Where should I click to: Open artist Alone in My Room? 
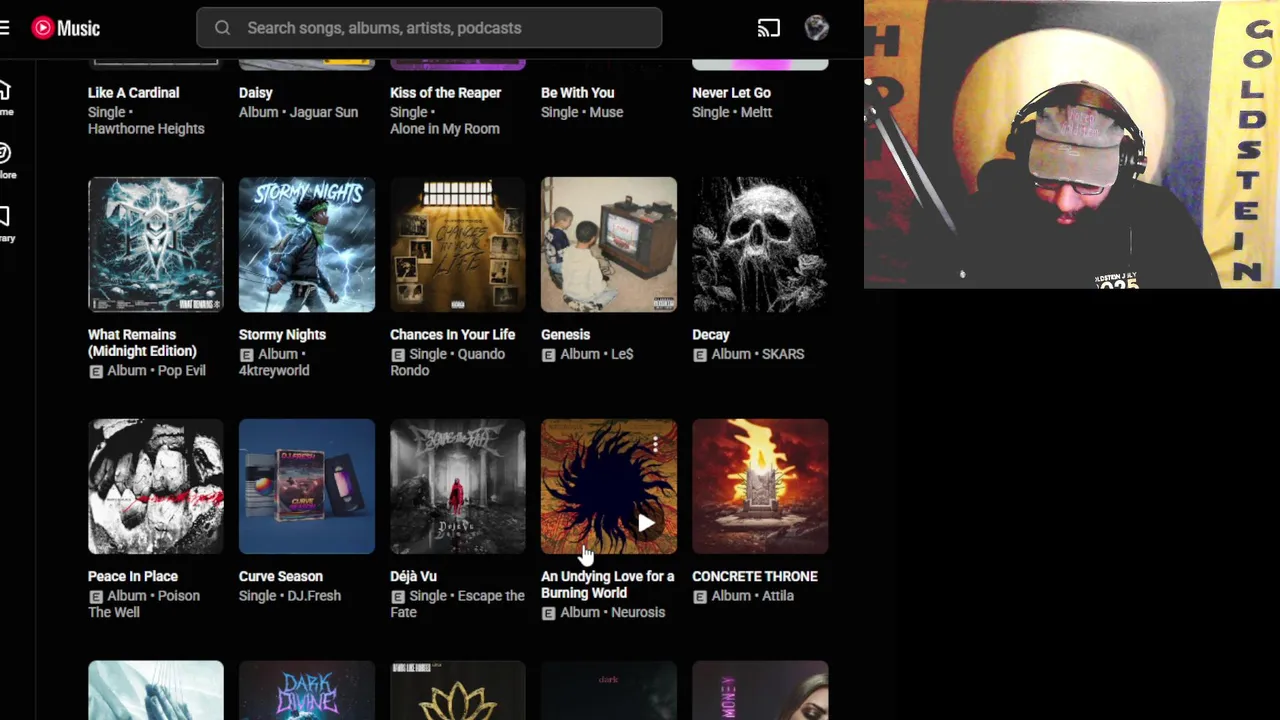pyautogui.click(x=445, y=128)
